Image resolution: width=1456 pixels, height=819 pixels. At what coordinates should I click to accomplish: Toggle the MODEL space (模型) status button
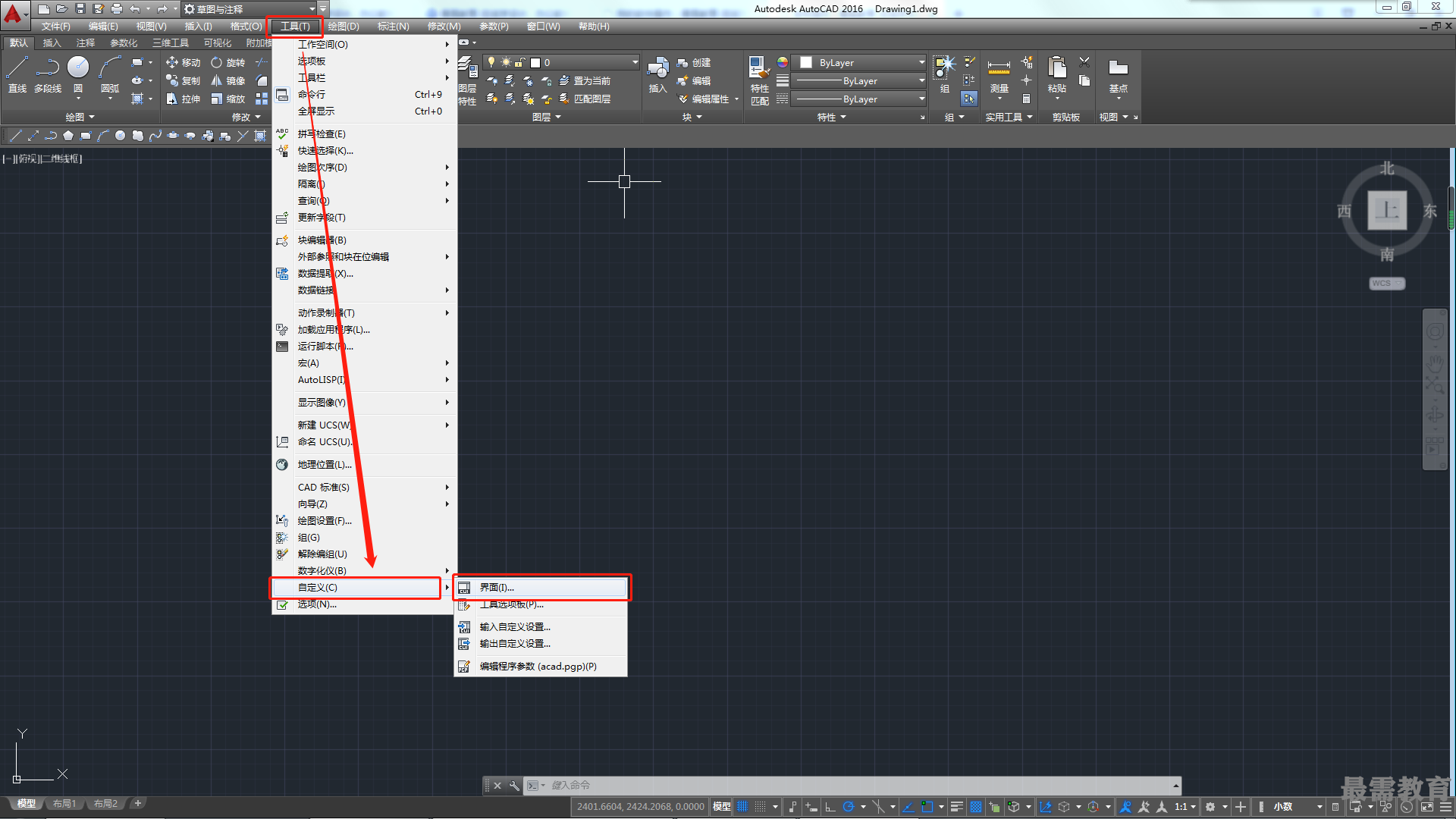point(722,807)
